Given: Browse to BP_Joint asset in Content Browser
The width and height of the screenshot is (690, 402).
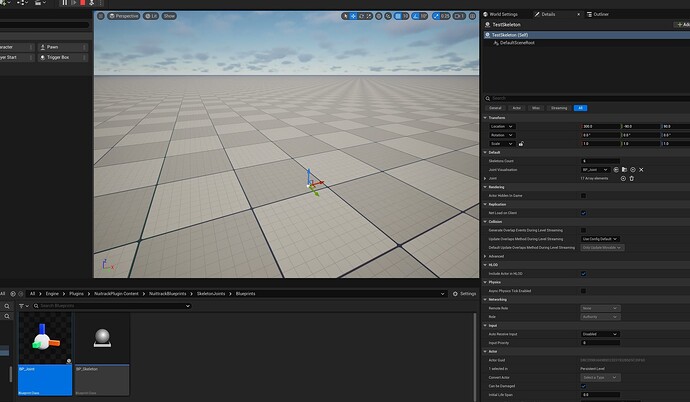Looking at the screenshot, I should point(625,170).
